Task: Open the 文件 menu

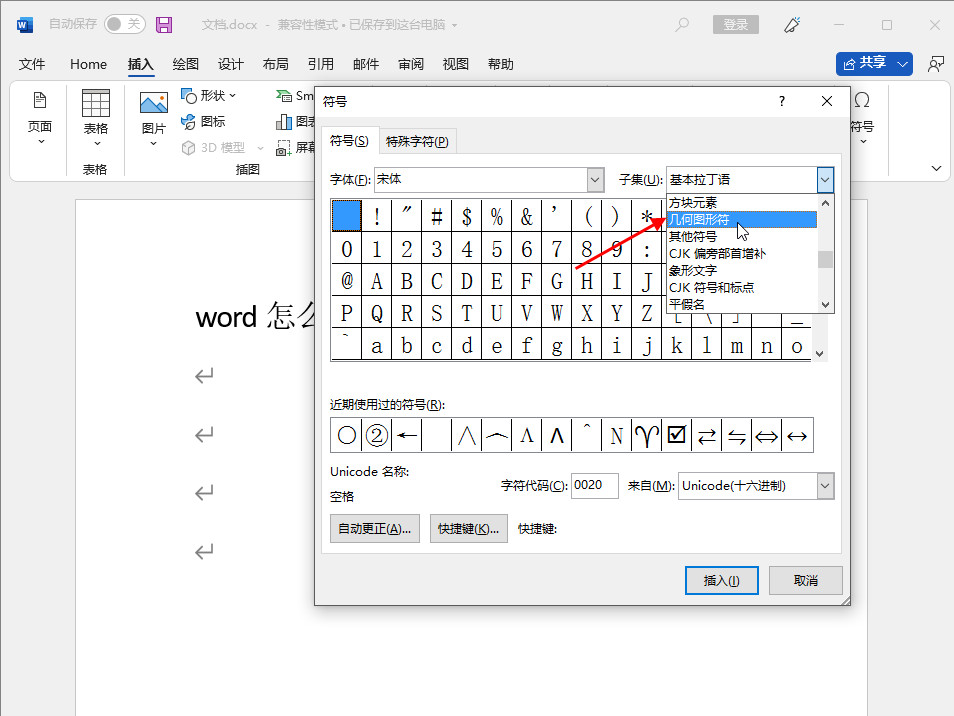Action: [32, 64]
